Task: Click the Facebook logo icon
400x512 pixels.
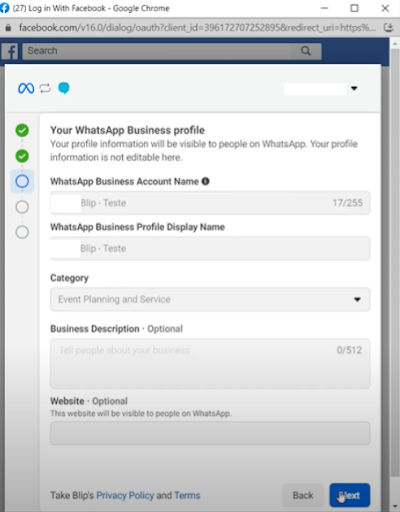Action: (x=10, y=51)
